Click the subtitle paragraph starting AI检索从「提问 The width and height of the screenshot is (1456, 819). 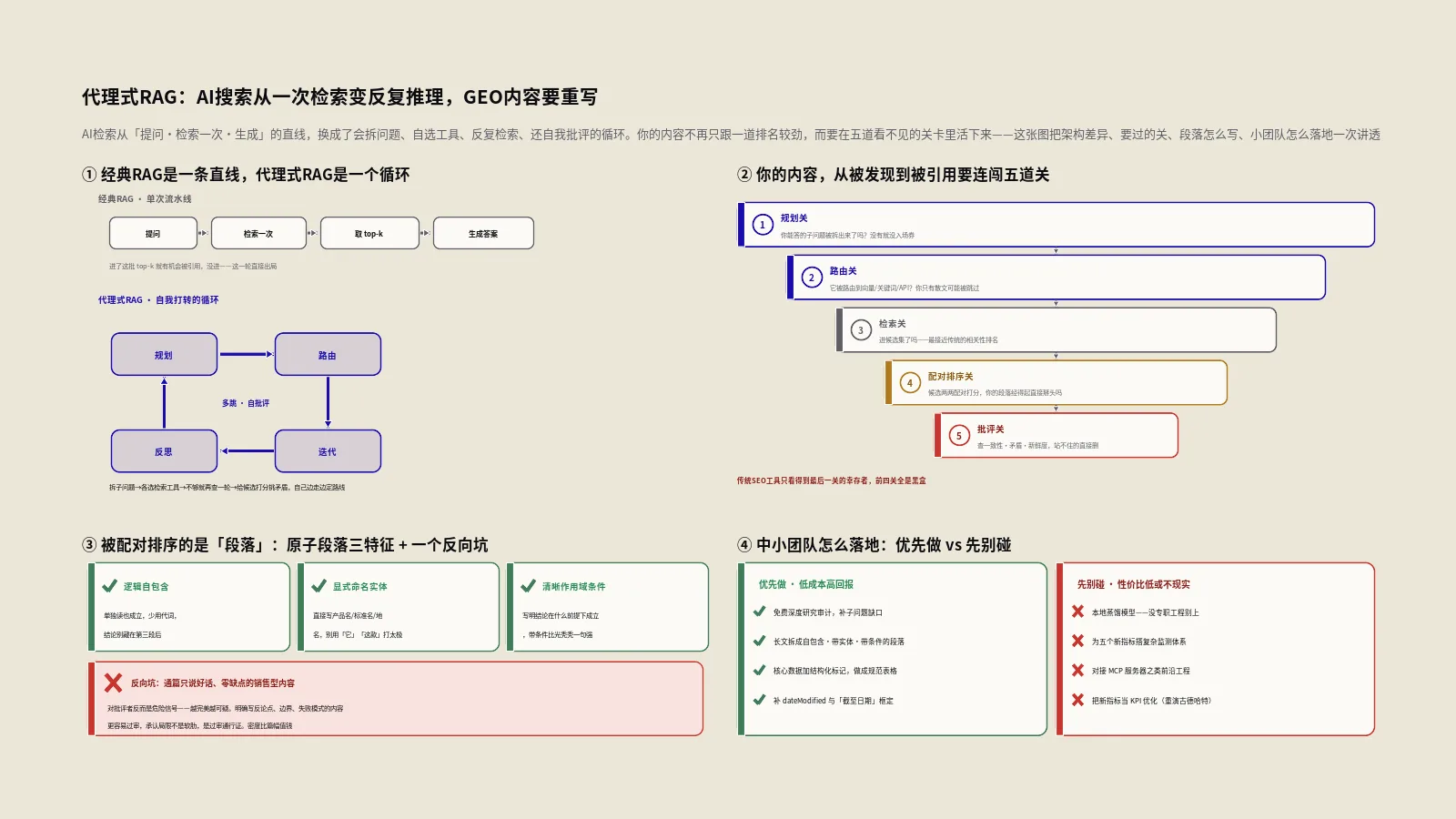tap(731, 135)
